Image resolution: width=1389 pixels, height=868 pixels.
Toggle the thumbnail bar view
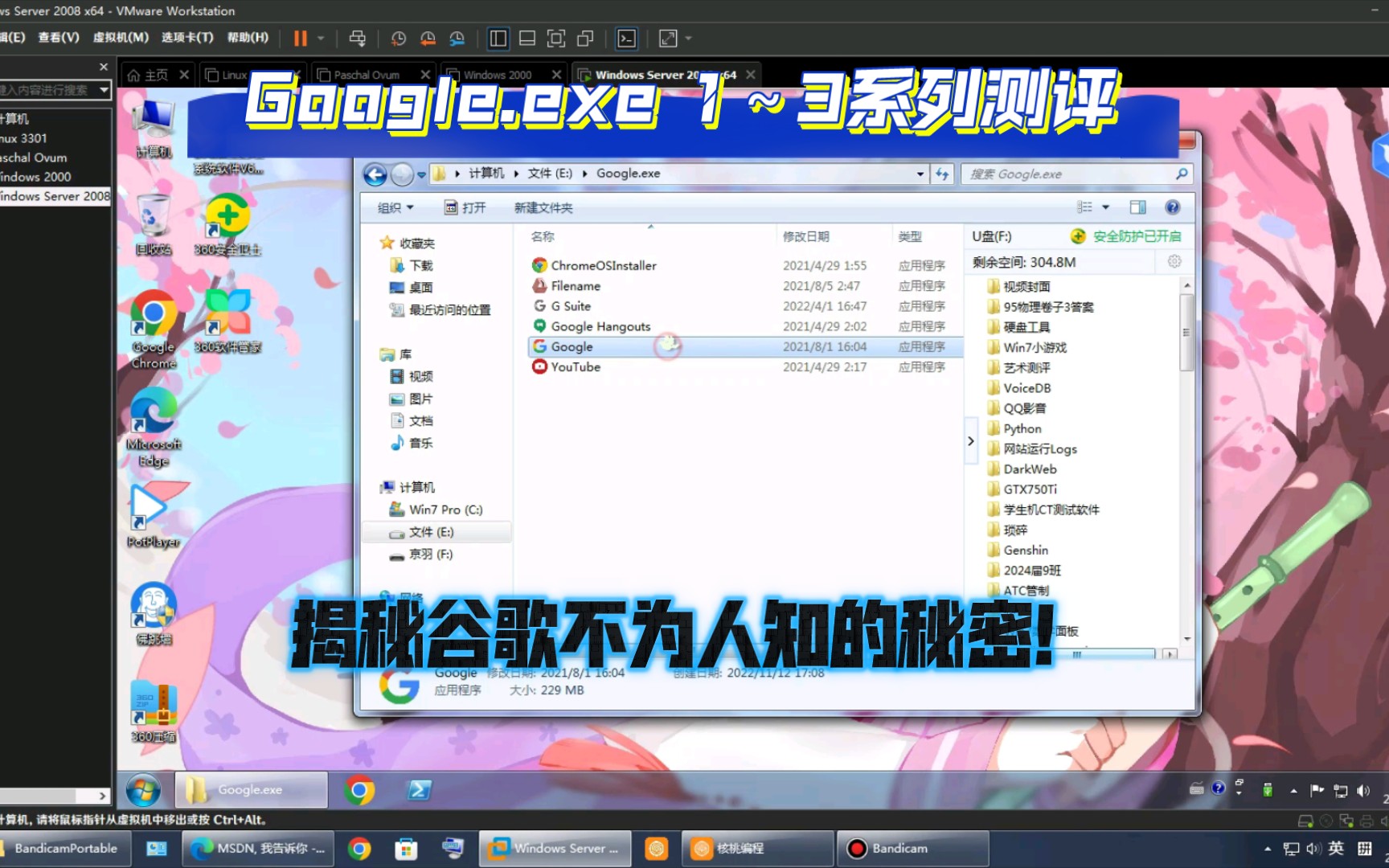coord(527,38)
